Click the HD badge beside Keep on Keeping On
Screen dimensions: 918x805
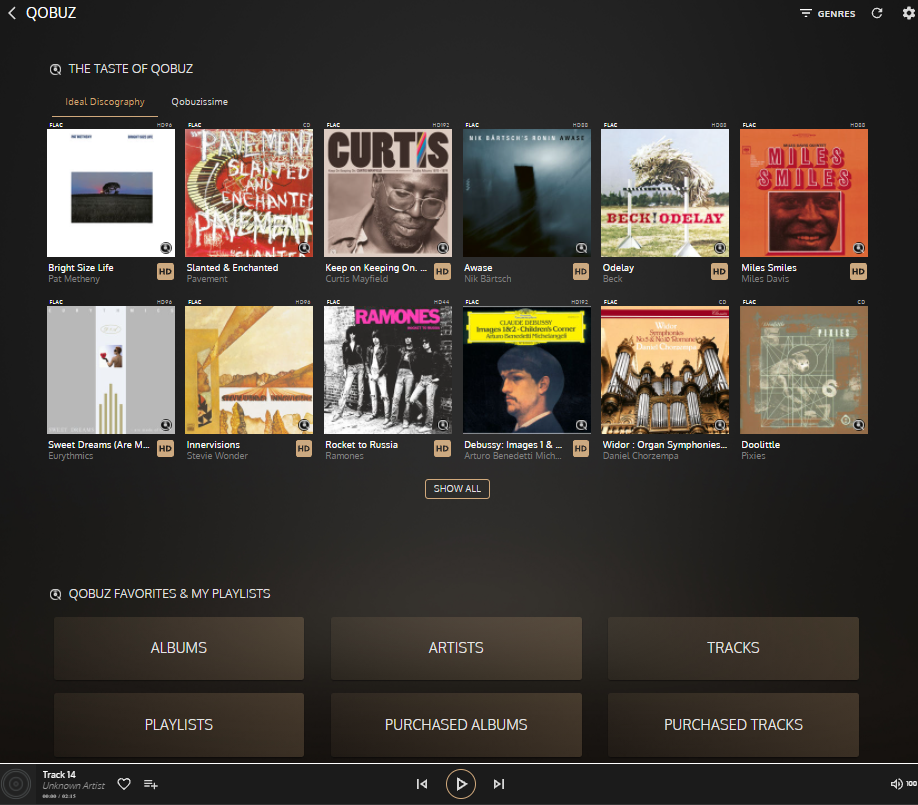443,272
